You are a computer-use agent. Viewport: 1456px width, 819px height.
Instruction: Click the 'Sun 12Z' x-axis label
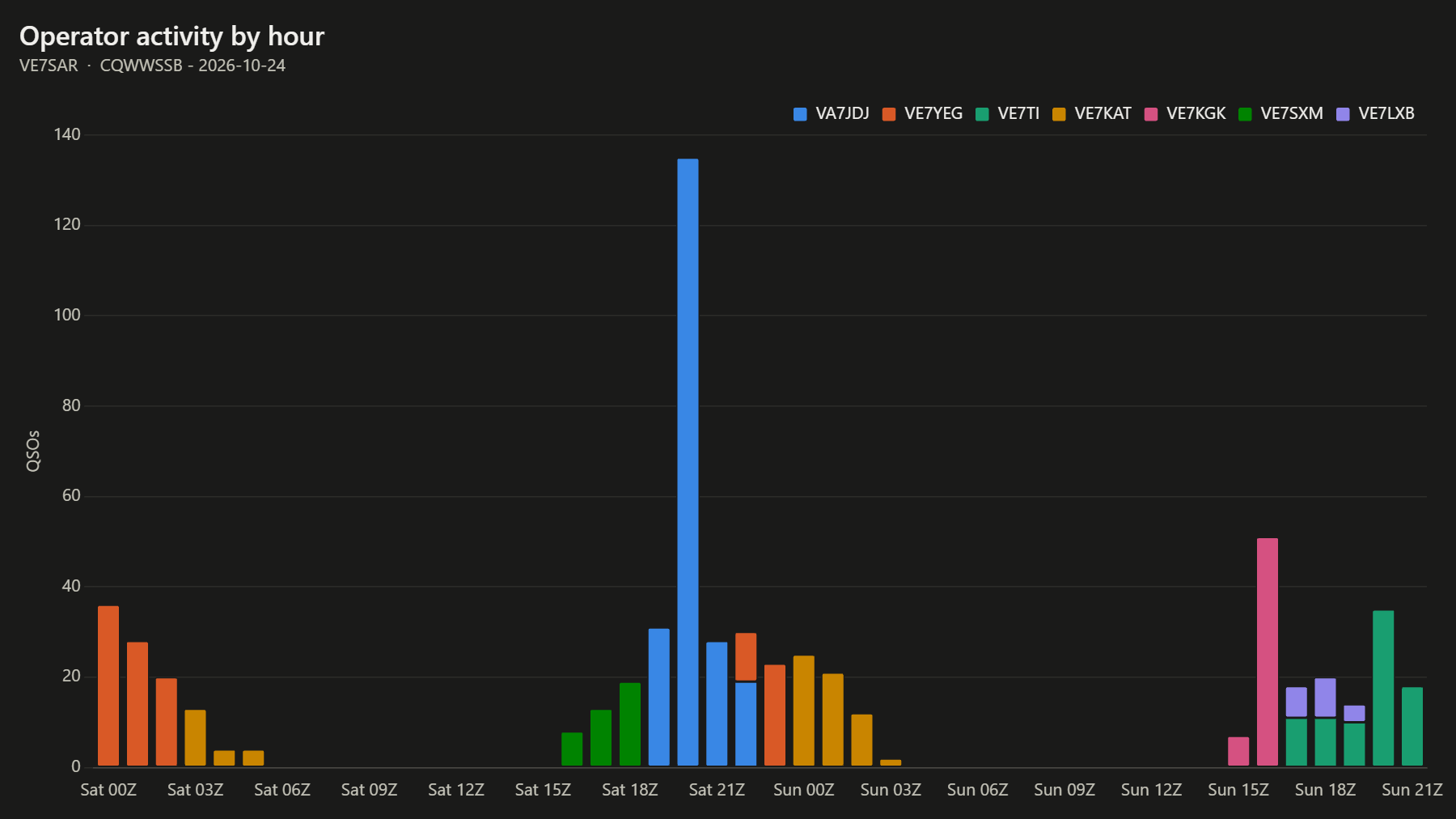pyautogui.click(x=1152, y=790)
